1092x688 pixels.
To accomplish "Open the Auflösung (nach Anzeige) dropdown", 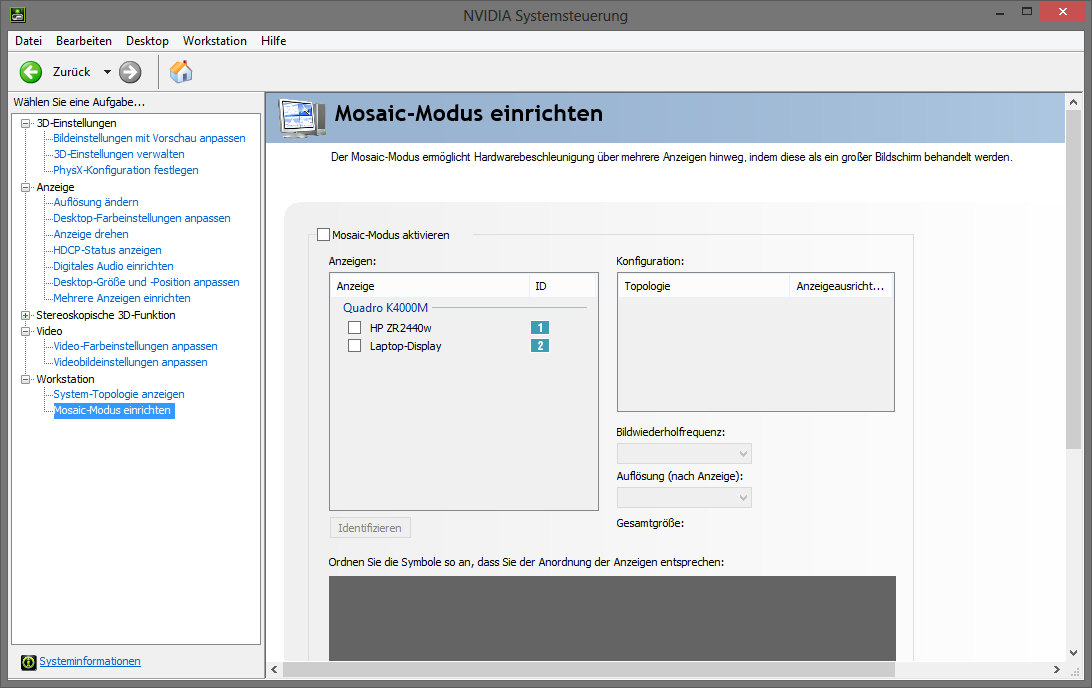I will click(x=684, y=498).
